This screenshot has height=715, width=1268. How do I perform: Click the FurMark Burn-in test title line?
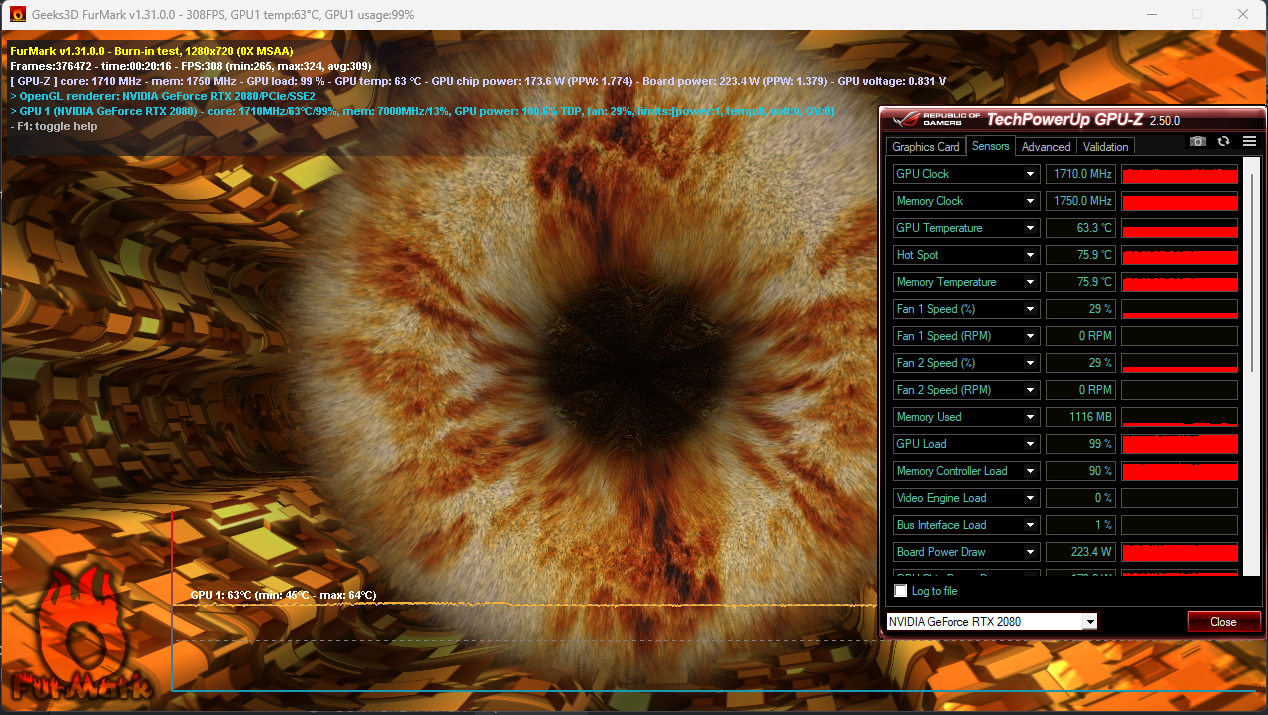pyautogui.click(x=152, y=50)
